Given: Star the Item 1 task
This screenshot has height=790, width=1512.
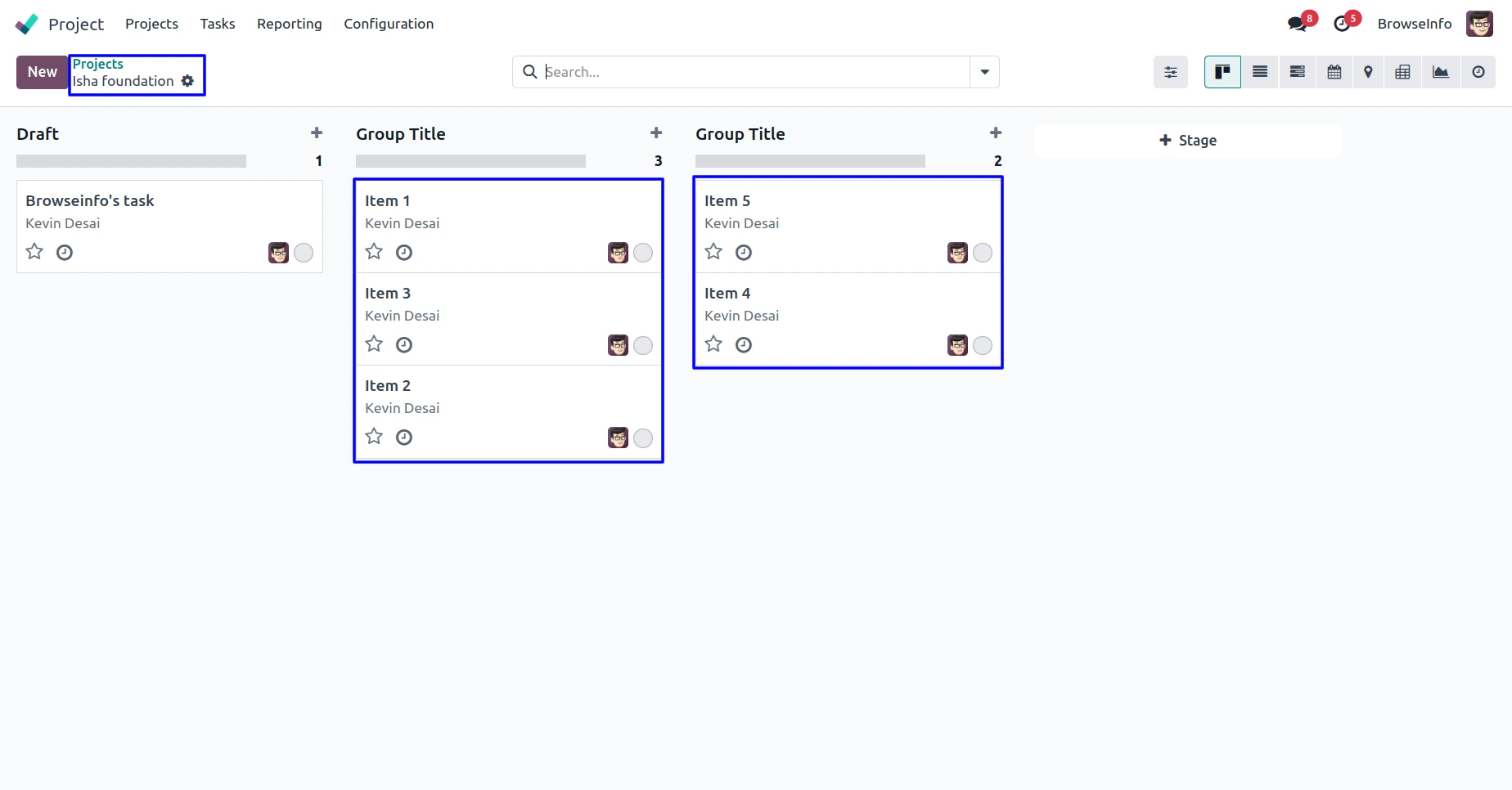Looking at the screenshot, I should pos(374,252).
